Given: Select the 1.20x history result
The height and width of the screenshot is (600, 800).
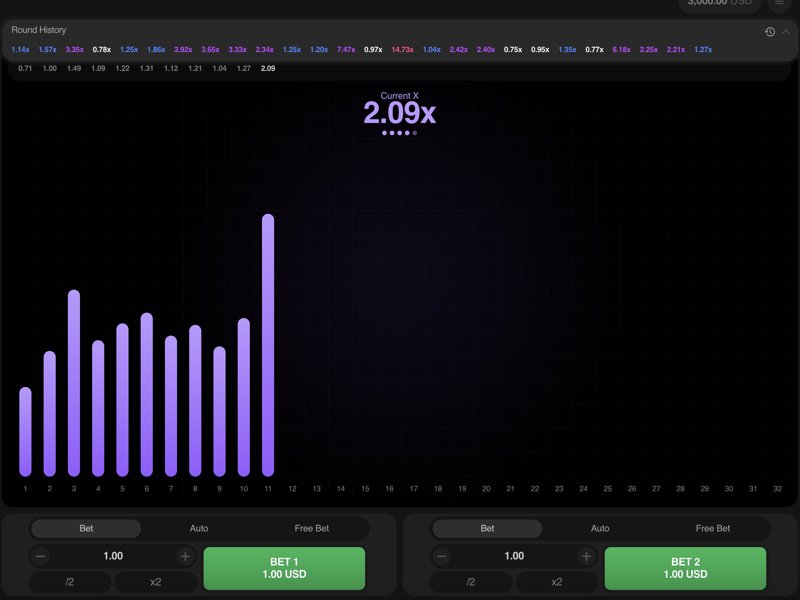Looking at the screenshot, I should (x=319, y=49).
